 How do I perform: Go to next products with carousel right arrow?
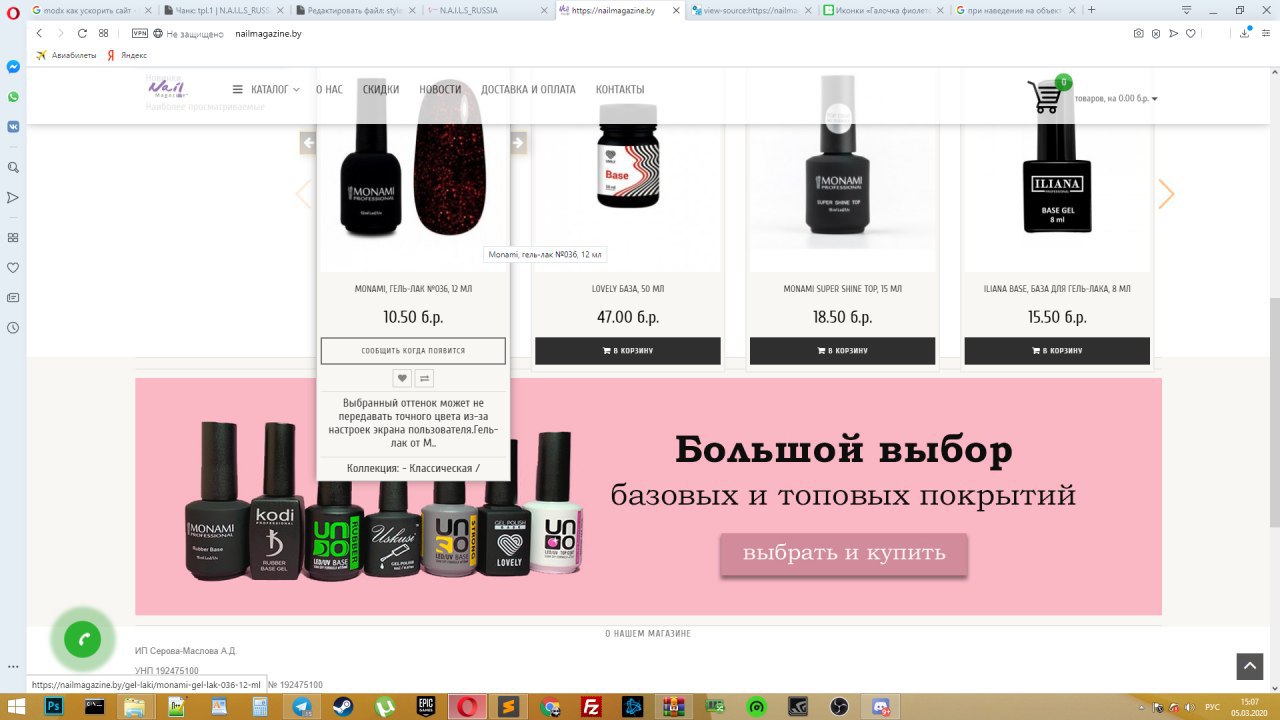[1165, 193]
